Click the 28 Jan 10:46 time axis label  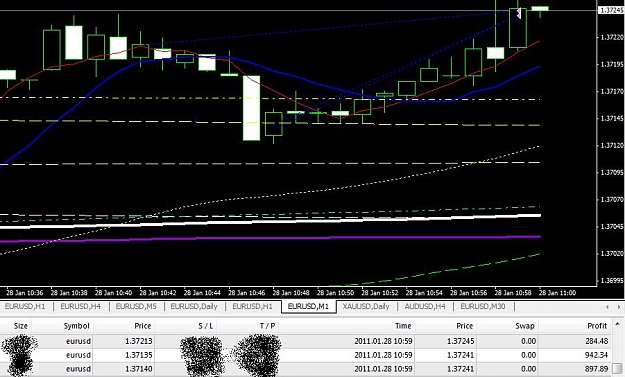[x=246, y=293]
